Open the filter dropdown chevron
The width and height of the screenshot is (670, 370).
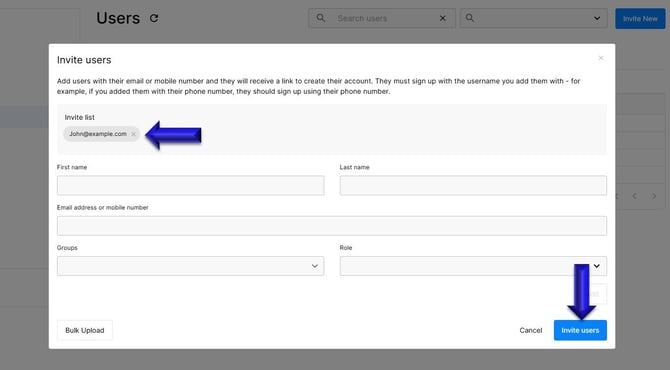[x=597, y=18]
